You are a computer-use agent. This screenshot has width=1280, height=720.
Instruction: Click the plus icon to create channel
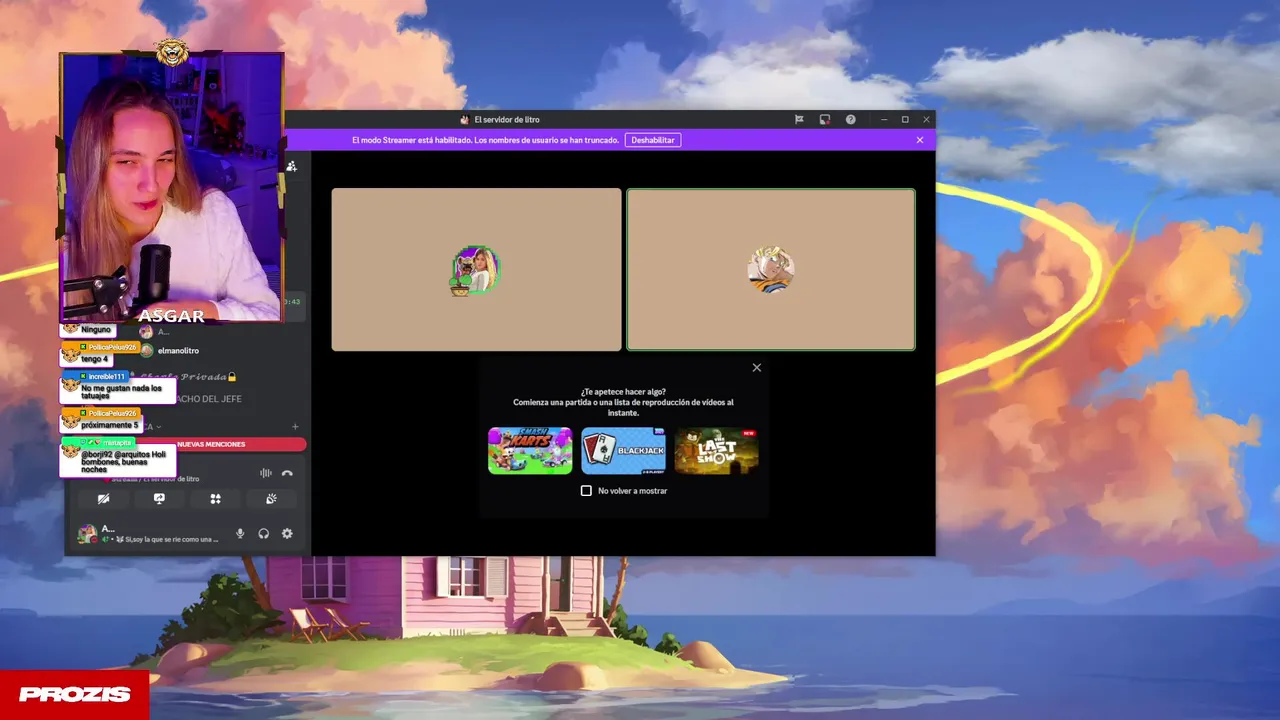tap(295, 427)
